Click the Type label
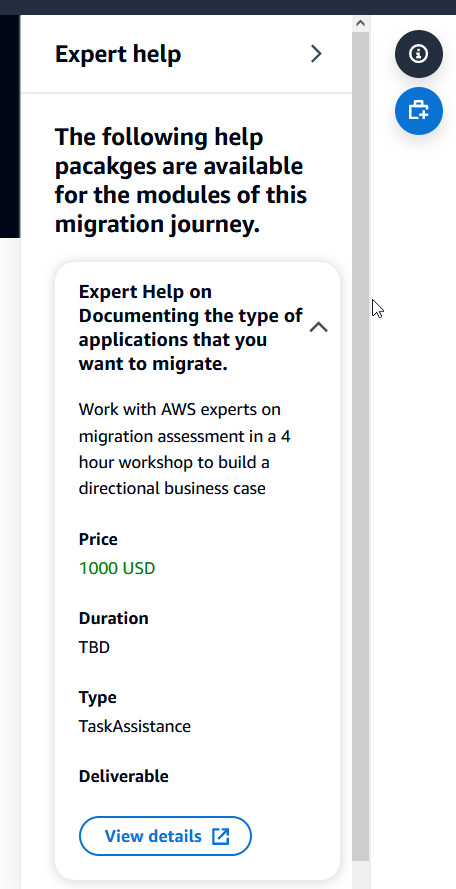Viewport: 456px width, 889px height. (98, 697)
